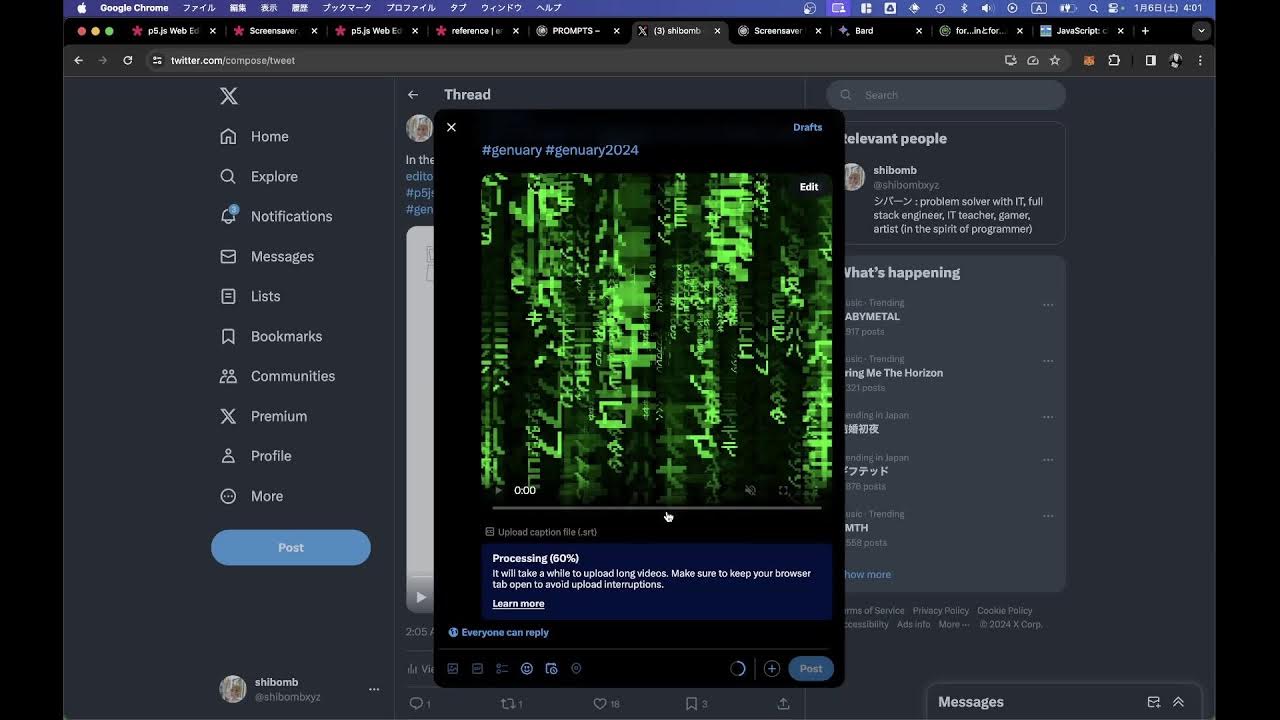Tag location in the post
This screenshot has height=720, width=1280.
pos(576,669)
